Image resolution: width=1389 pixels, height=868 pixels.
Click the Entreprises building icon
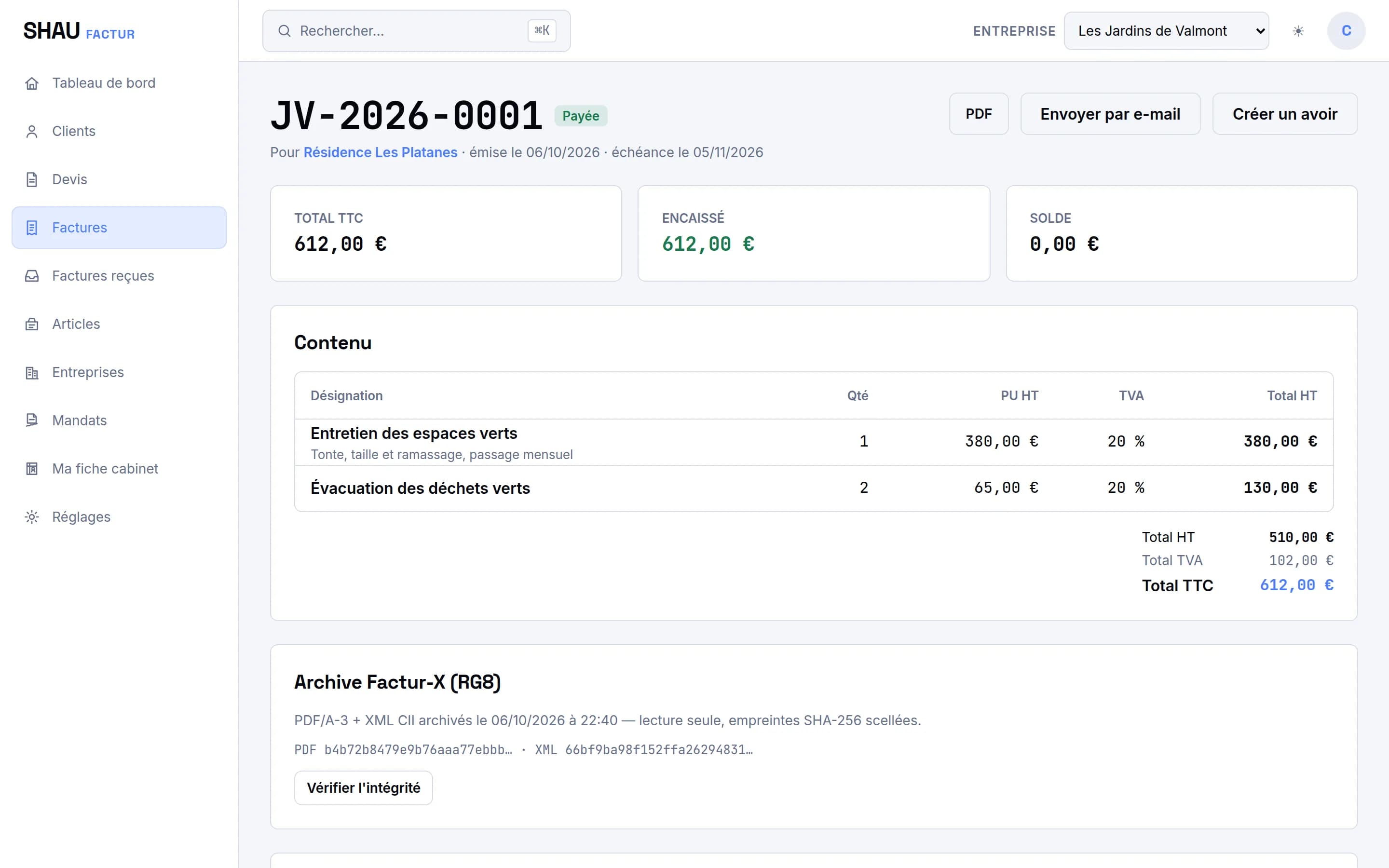click(31, 373)
